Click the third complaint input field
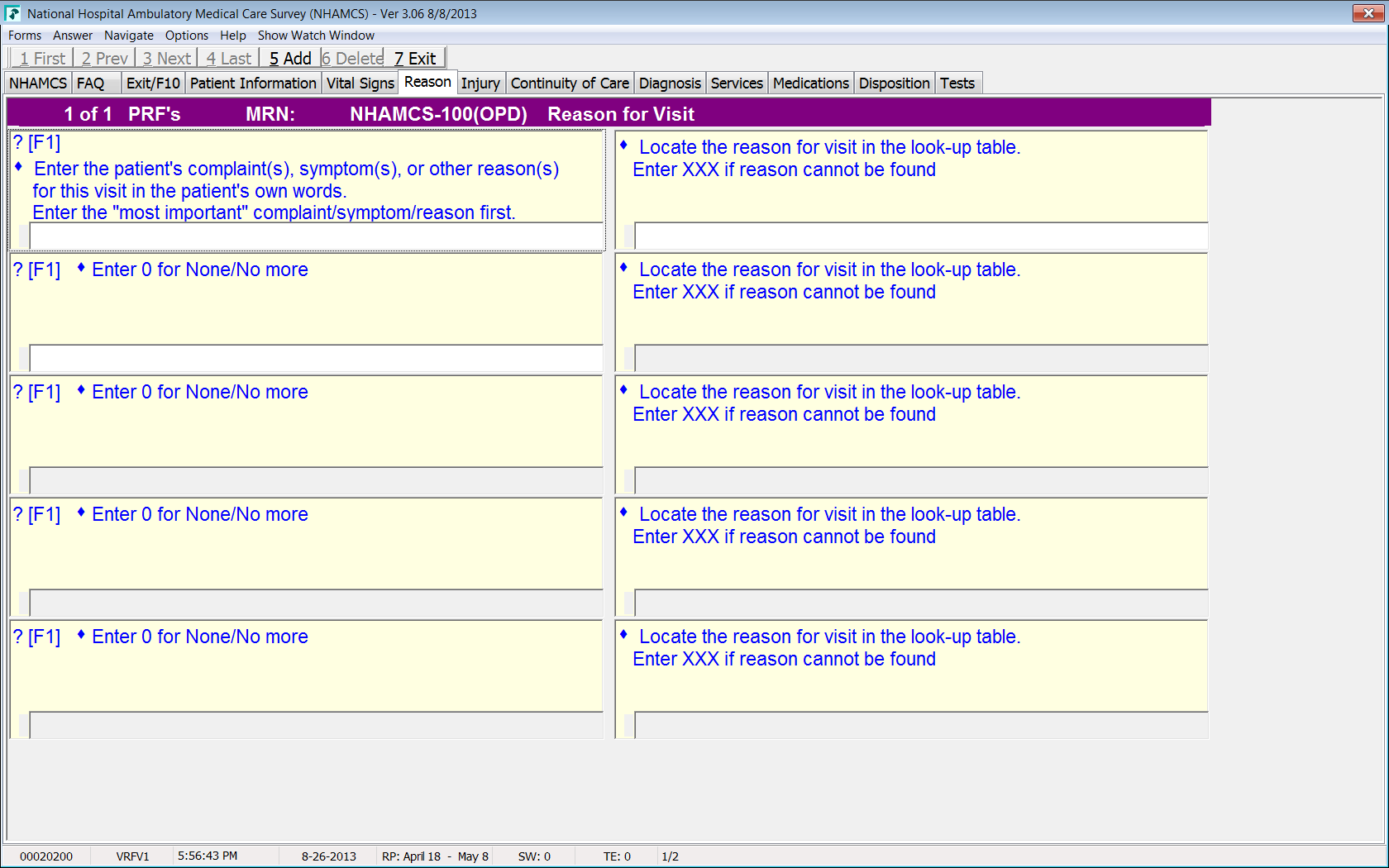 click(317, 480)
